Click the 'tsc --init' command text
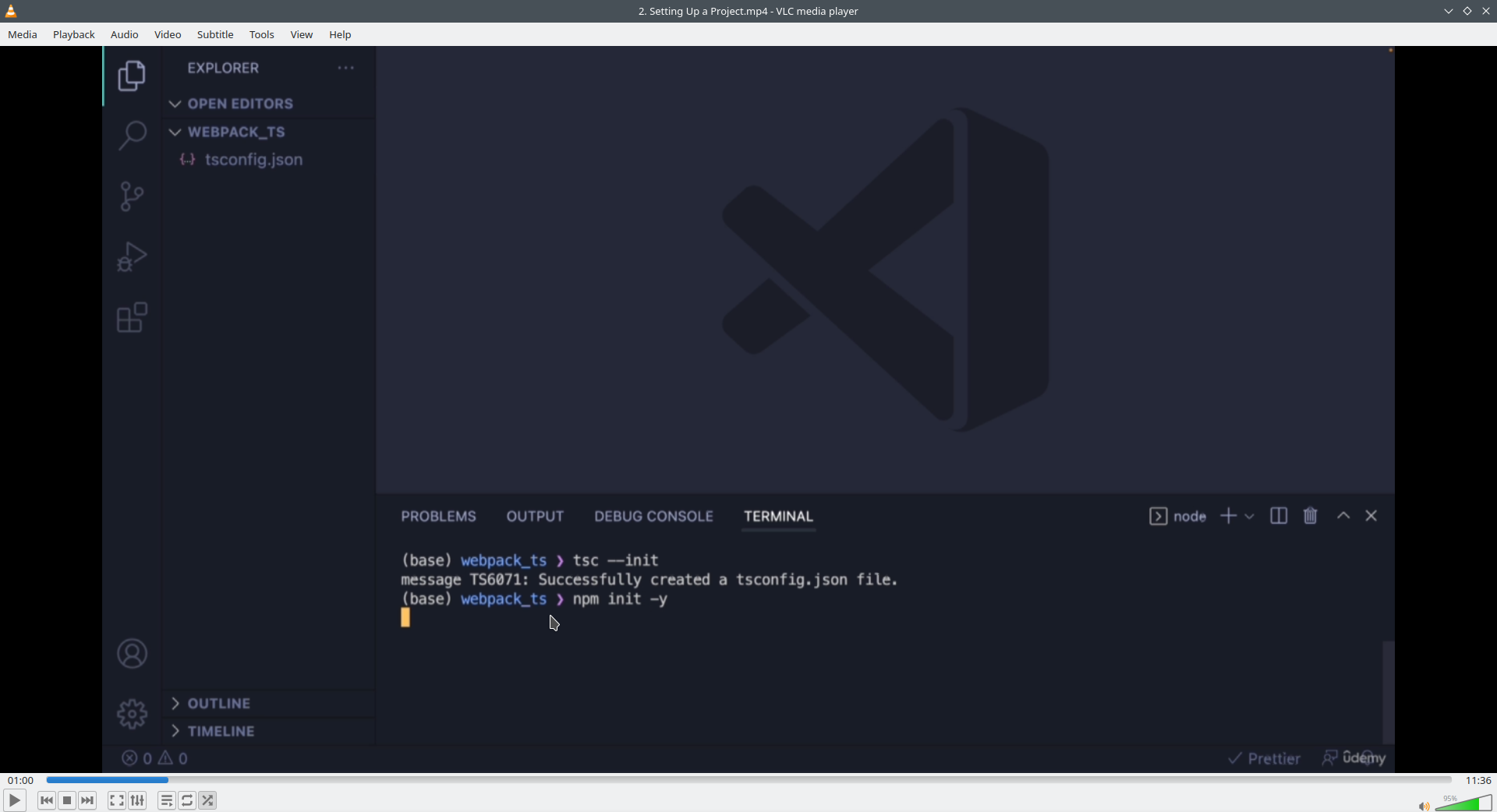1497x812 pixels. click(616, 560)
